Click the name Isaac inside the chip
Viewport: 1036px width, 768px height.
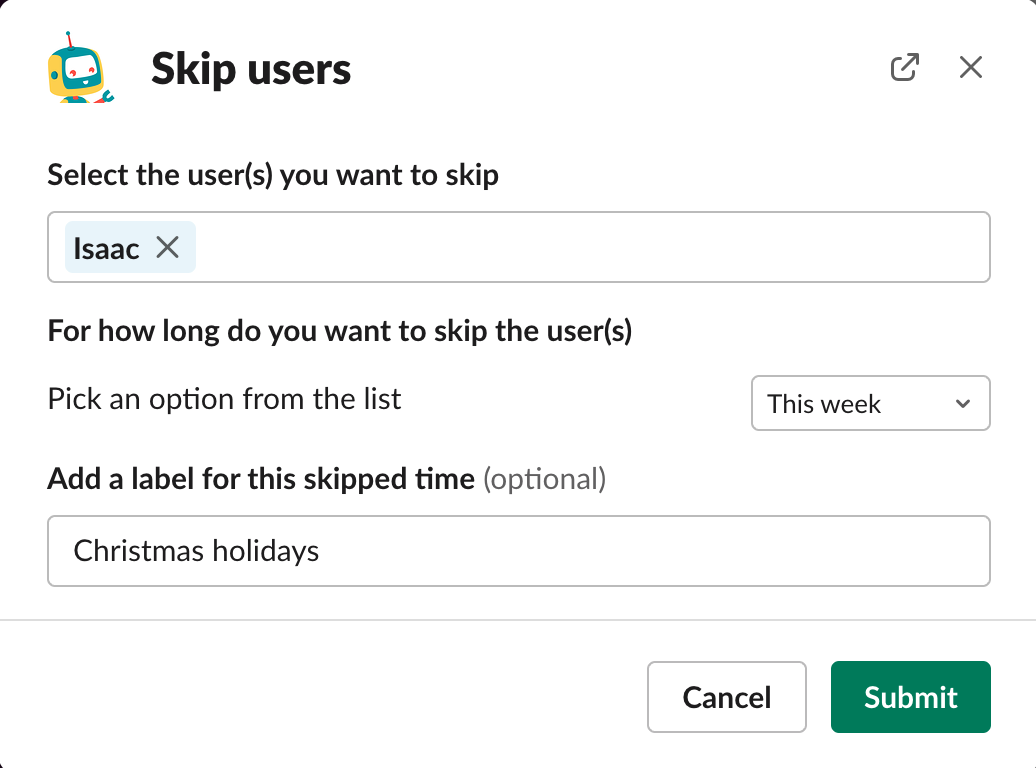click(106, 249)
